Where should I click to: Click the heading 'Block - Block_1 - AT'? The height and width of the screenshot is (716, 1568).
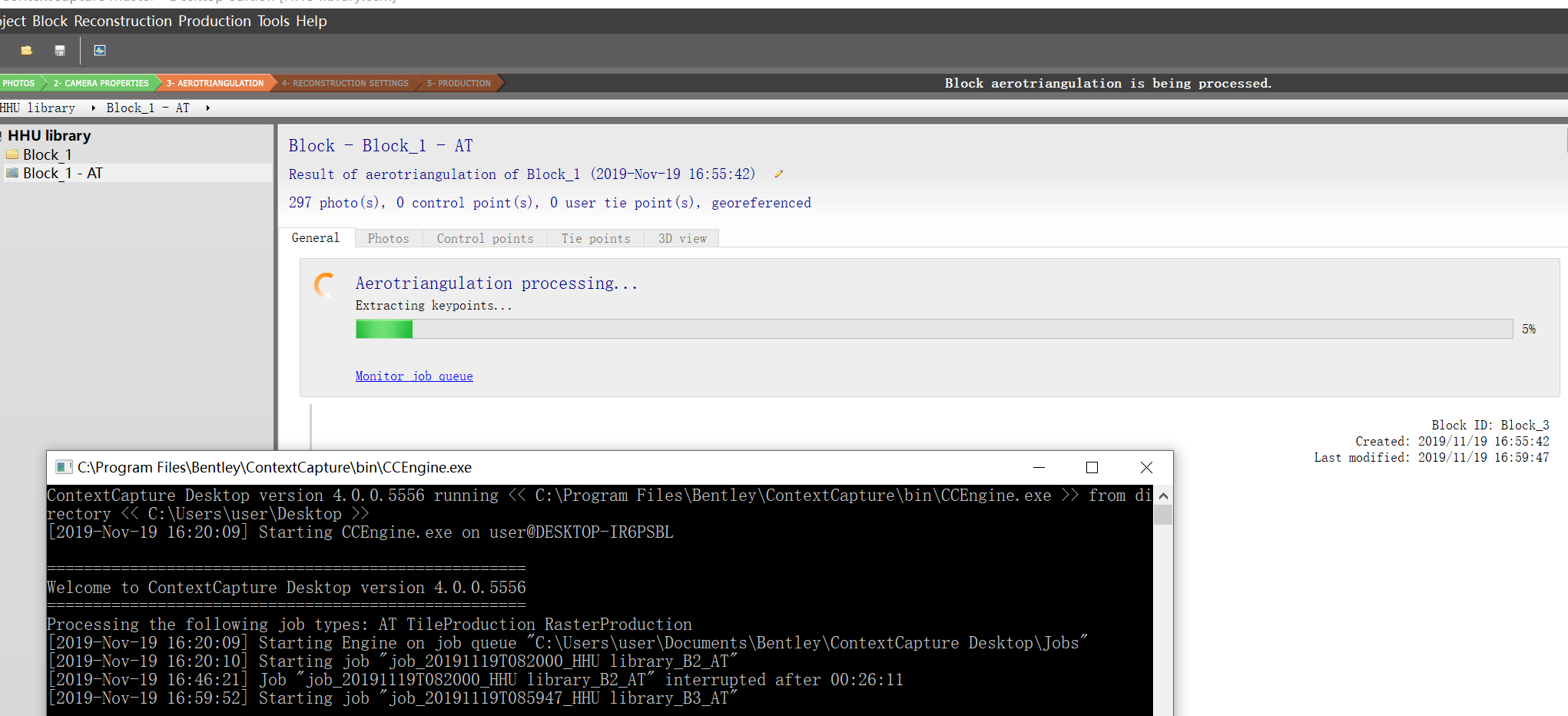coord(381,146)
